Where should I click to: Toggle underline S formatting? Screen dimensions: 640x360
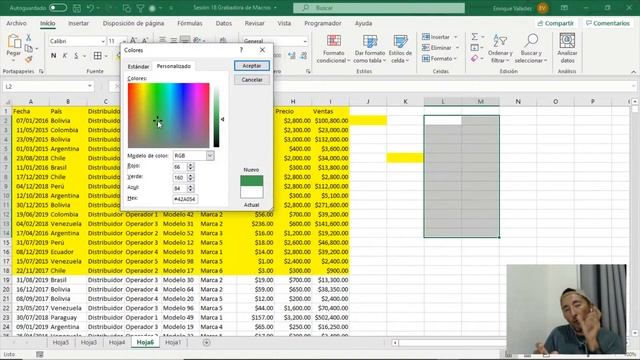click(x=76, y=56)
